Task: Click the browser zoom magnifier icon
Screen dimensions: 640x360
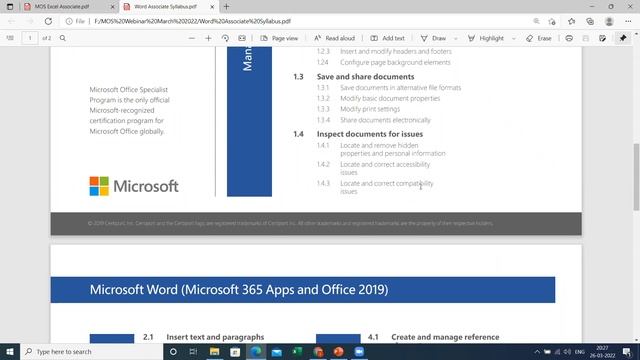Action: (x=536, y=21)
